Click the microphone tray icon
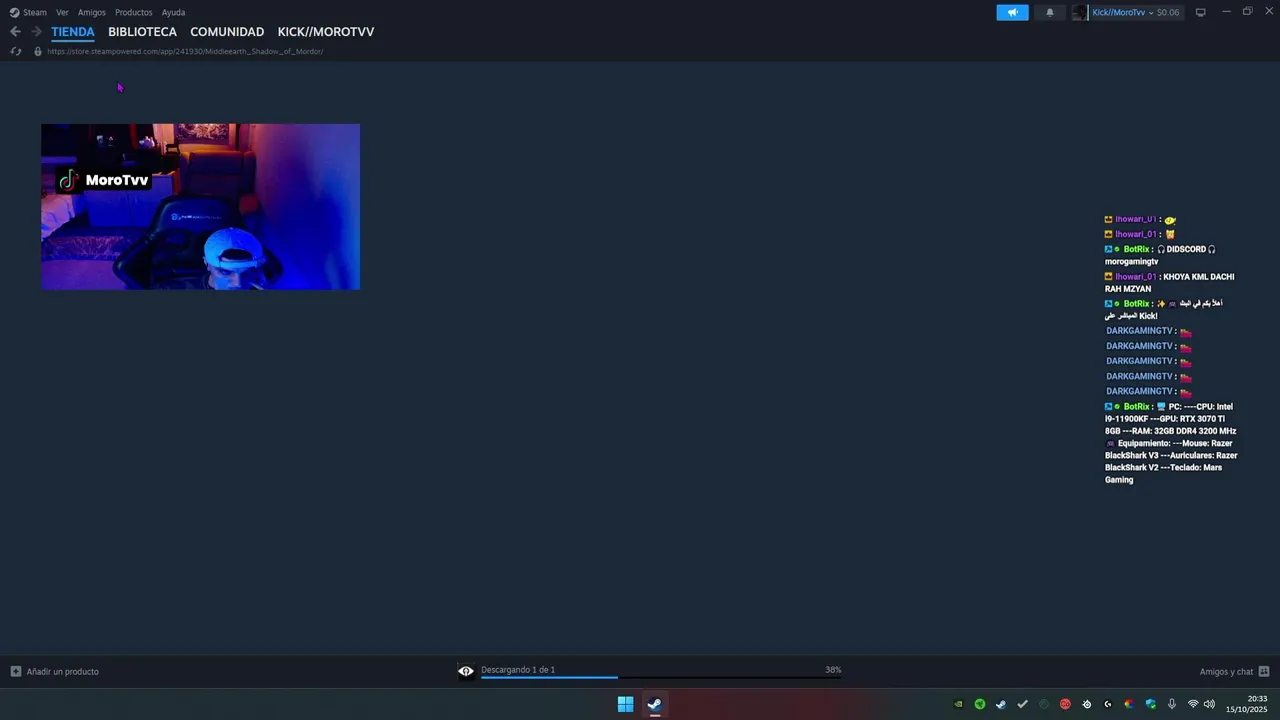 click(1172, 704)
